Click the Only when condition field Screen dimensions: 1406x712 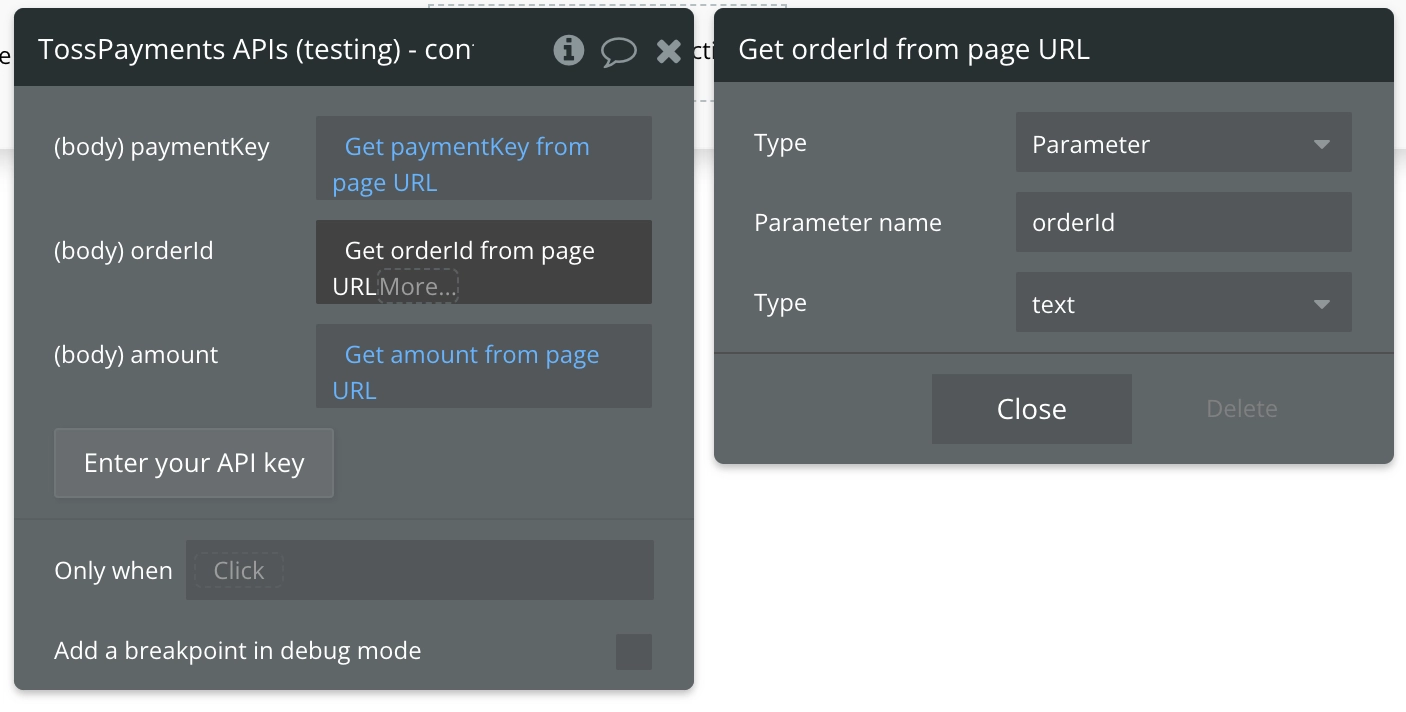click(x=460, y=570)
